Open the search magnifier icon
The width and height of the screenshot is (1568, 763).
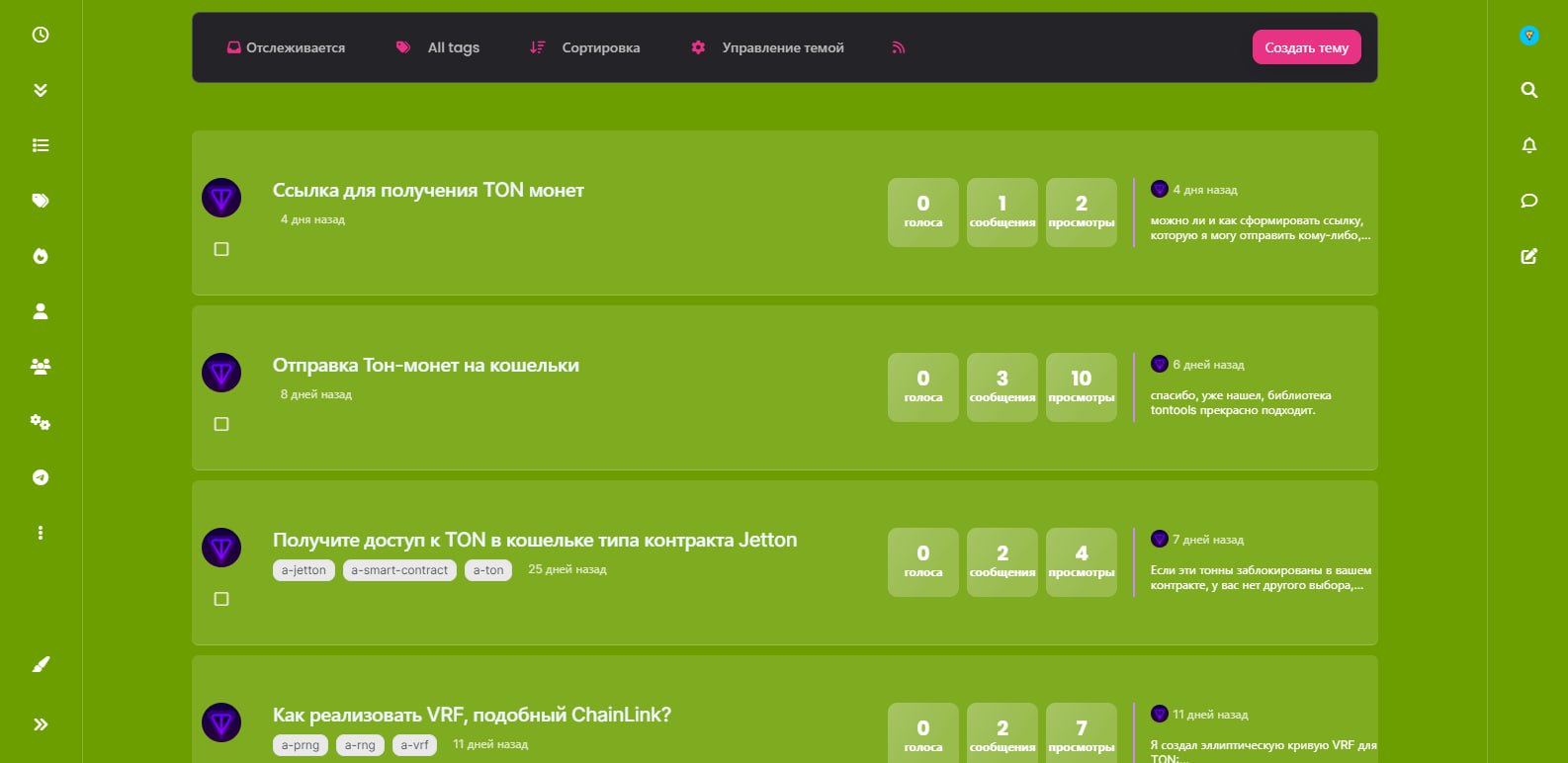[x=1528, y=90]
